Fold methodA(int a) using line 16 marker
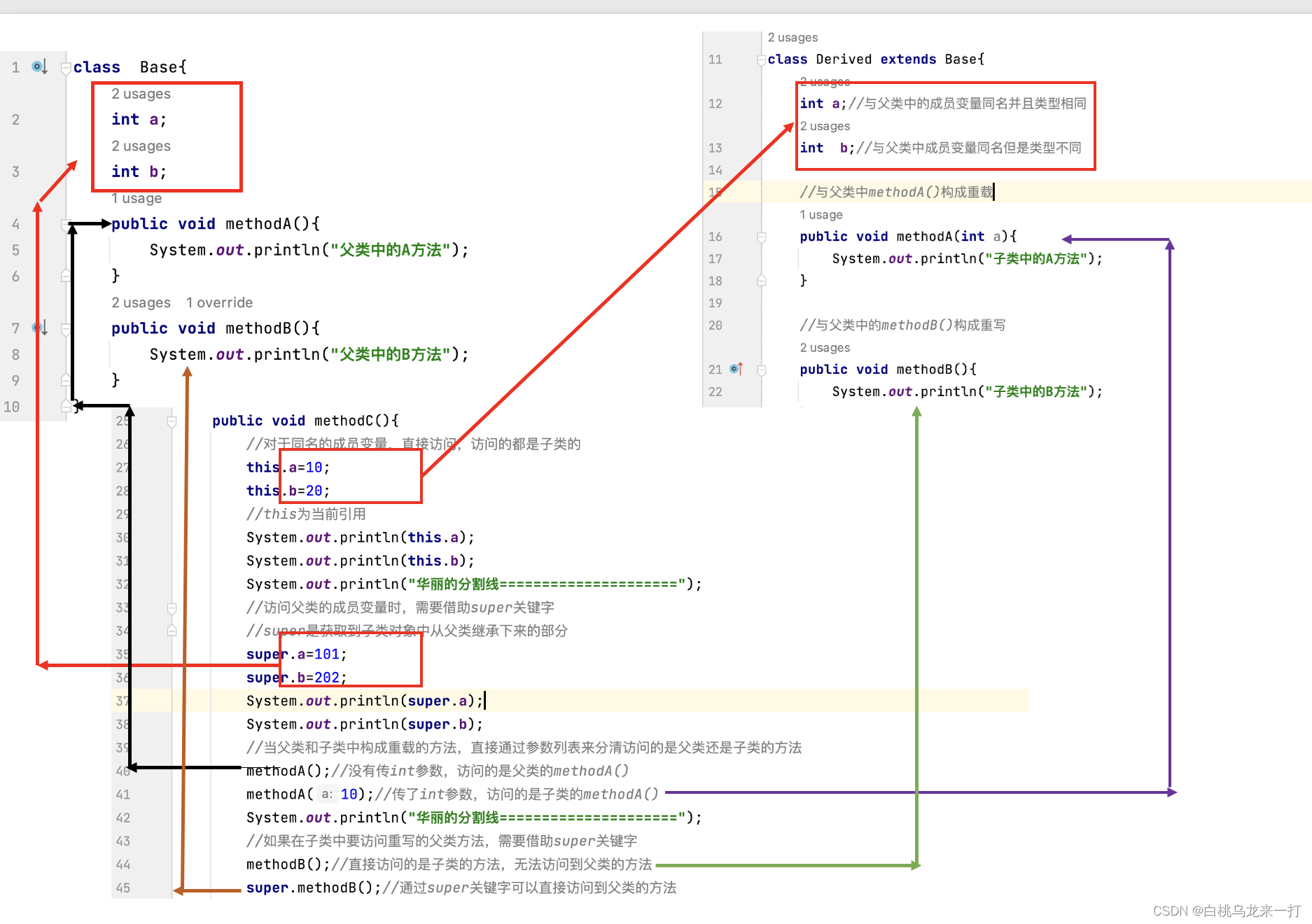Viewport: 1312px width, 924px height. pyautogui.click(x=762, y=237)
